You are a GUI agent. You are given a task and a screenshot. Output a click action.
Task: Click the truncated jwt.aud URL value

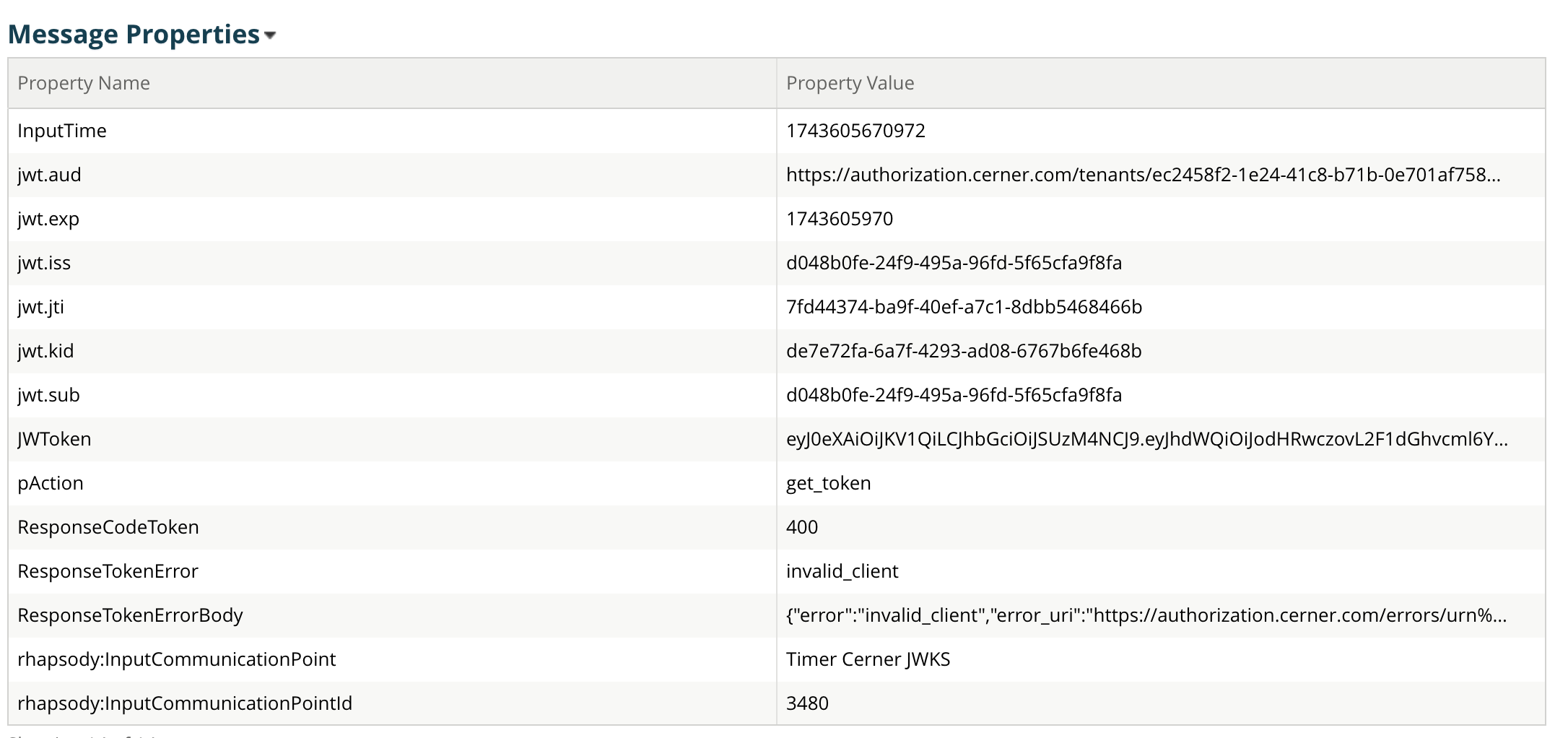coord(1143,175)
